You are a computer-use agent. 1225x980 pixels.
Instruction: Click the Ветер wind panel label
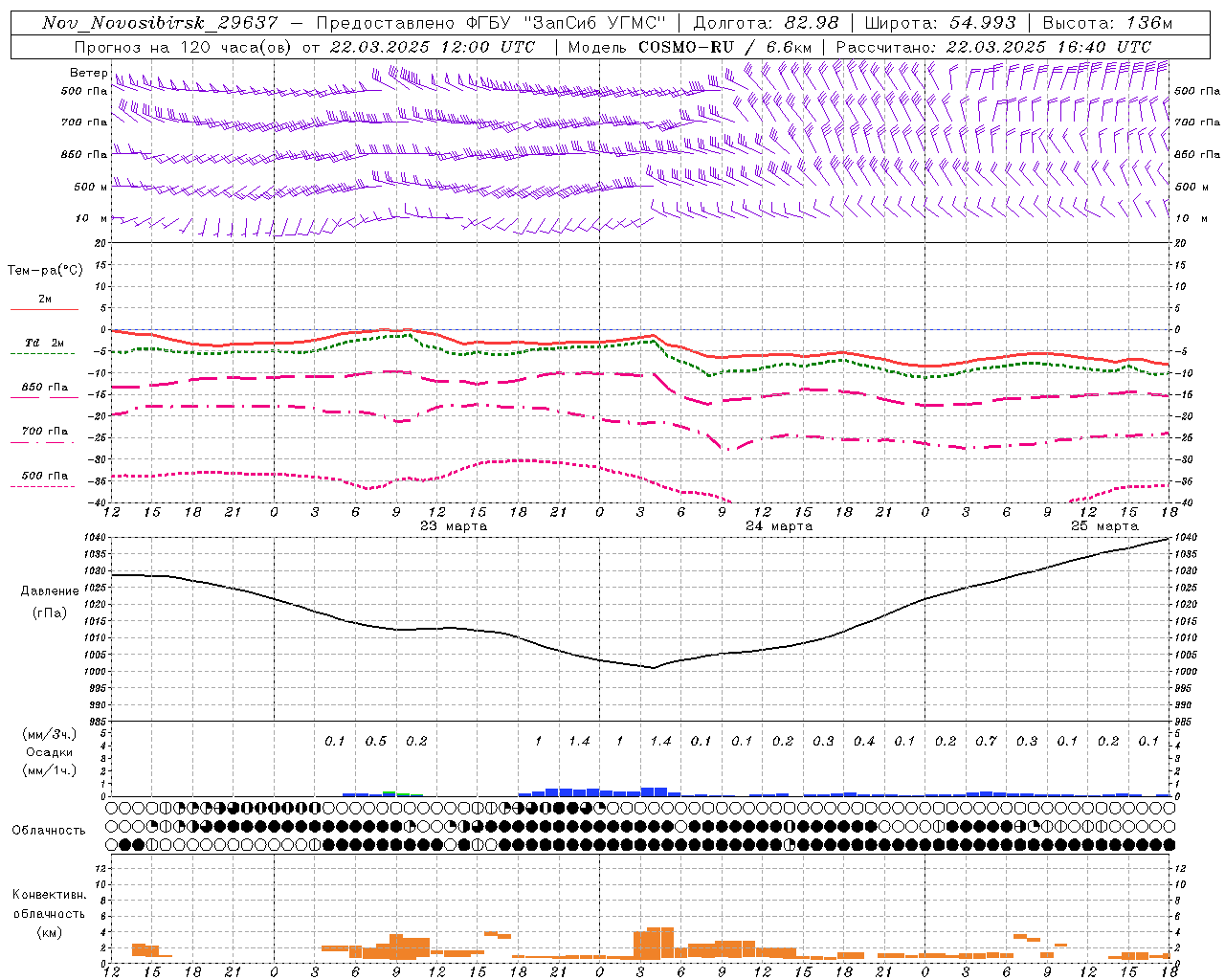[x=88, y=73]
